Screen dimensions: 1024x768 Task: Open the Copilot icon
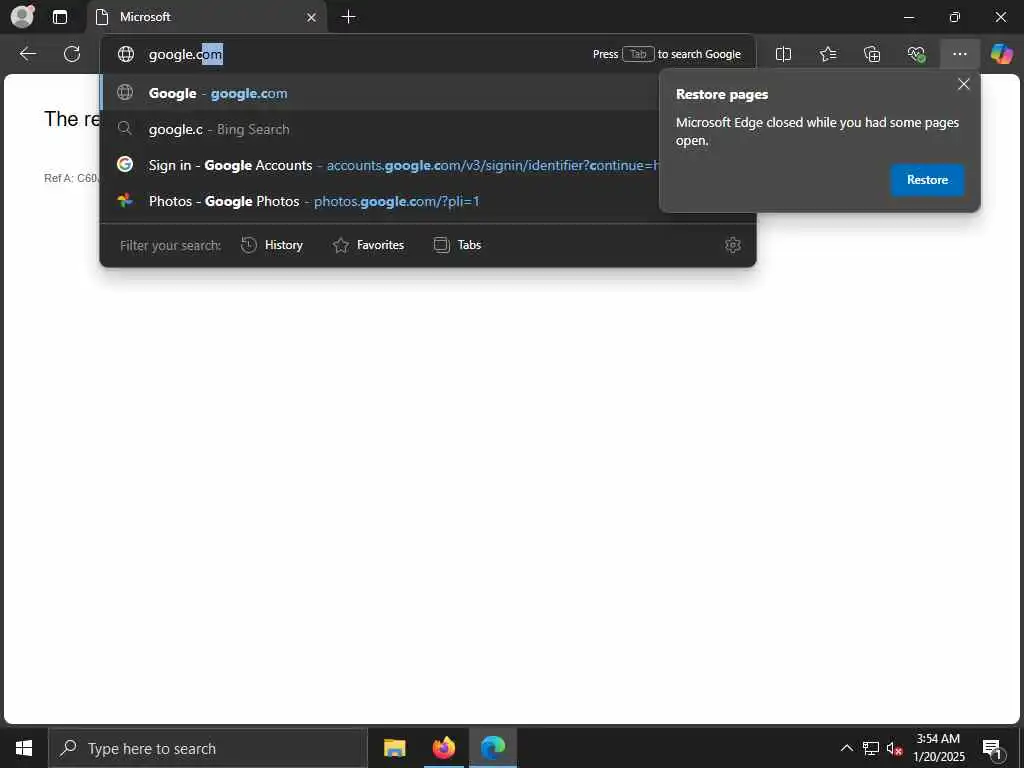click(x=1001, y=54)
